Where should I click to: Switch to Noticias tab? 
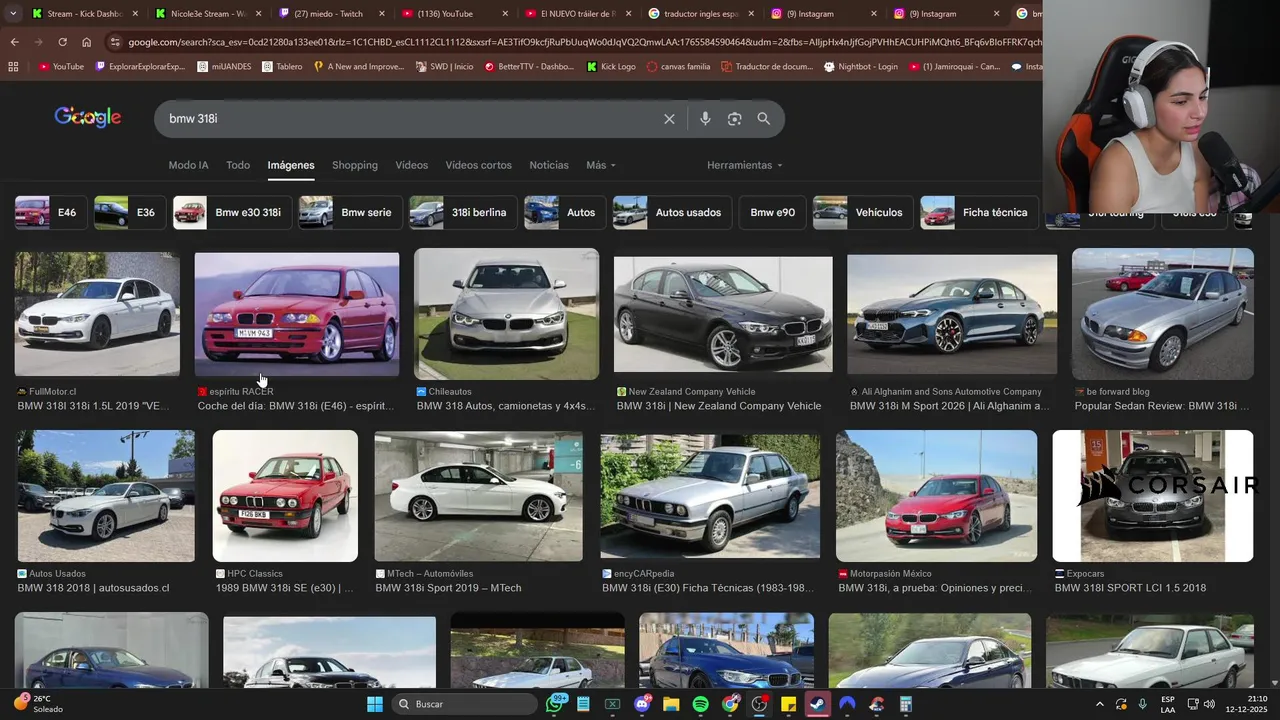click(549, 165)
